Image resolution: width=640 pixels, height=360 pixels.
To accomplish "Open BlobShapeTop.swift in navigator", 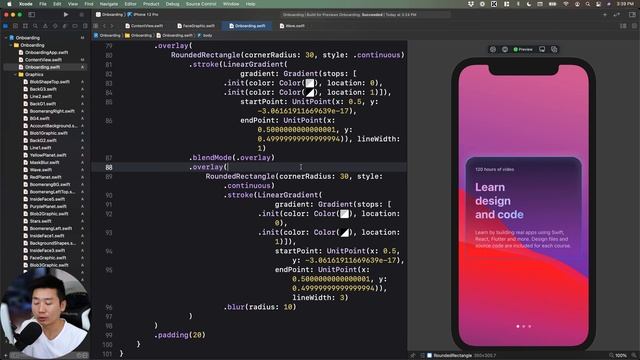I will click(x=49, y=82).
